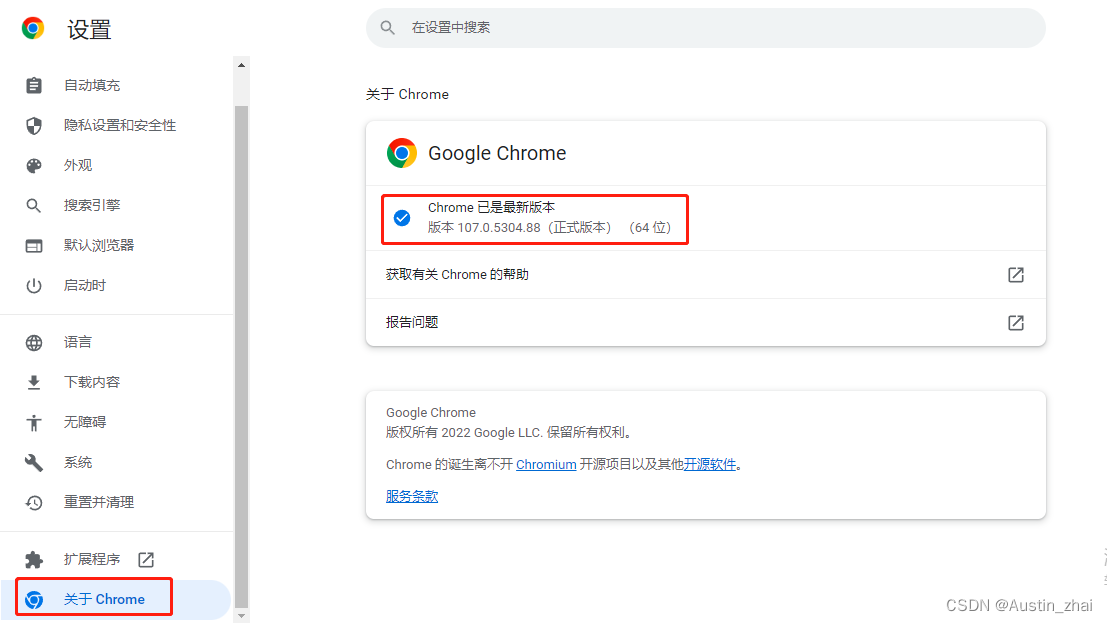Click the blue checkmark beside Chrome 已是最新版本
1107x623 pixels.
[x=402, y=218]
